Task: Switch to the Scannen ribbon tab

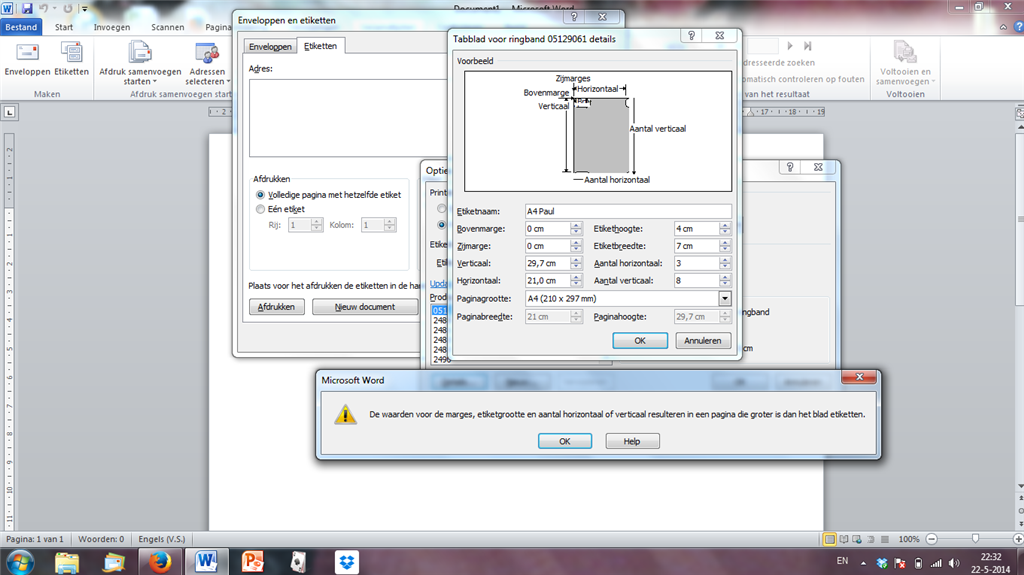Action: click(x=168, y=27)
